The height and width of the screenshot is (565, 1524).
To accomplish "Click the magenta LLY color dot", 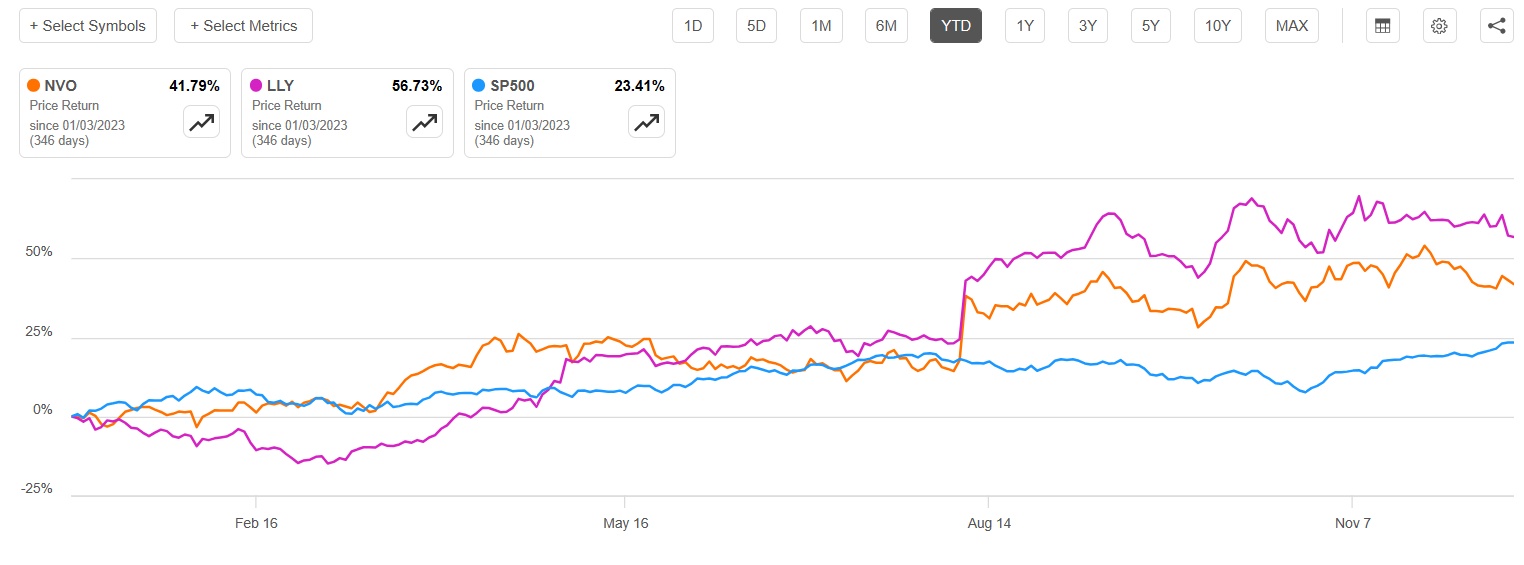I will [x=257, y=86].
